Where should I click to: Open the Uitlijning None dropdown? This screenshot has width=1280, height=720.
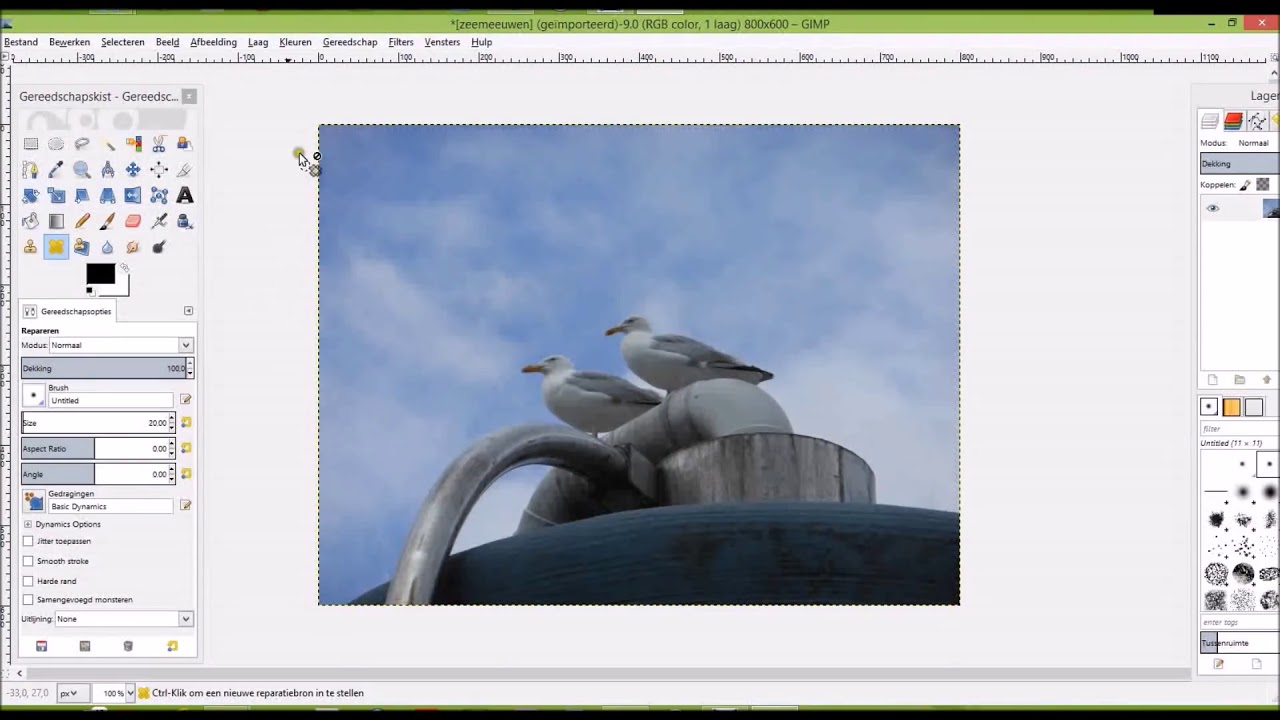click(x=124, y=619)
